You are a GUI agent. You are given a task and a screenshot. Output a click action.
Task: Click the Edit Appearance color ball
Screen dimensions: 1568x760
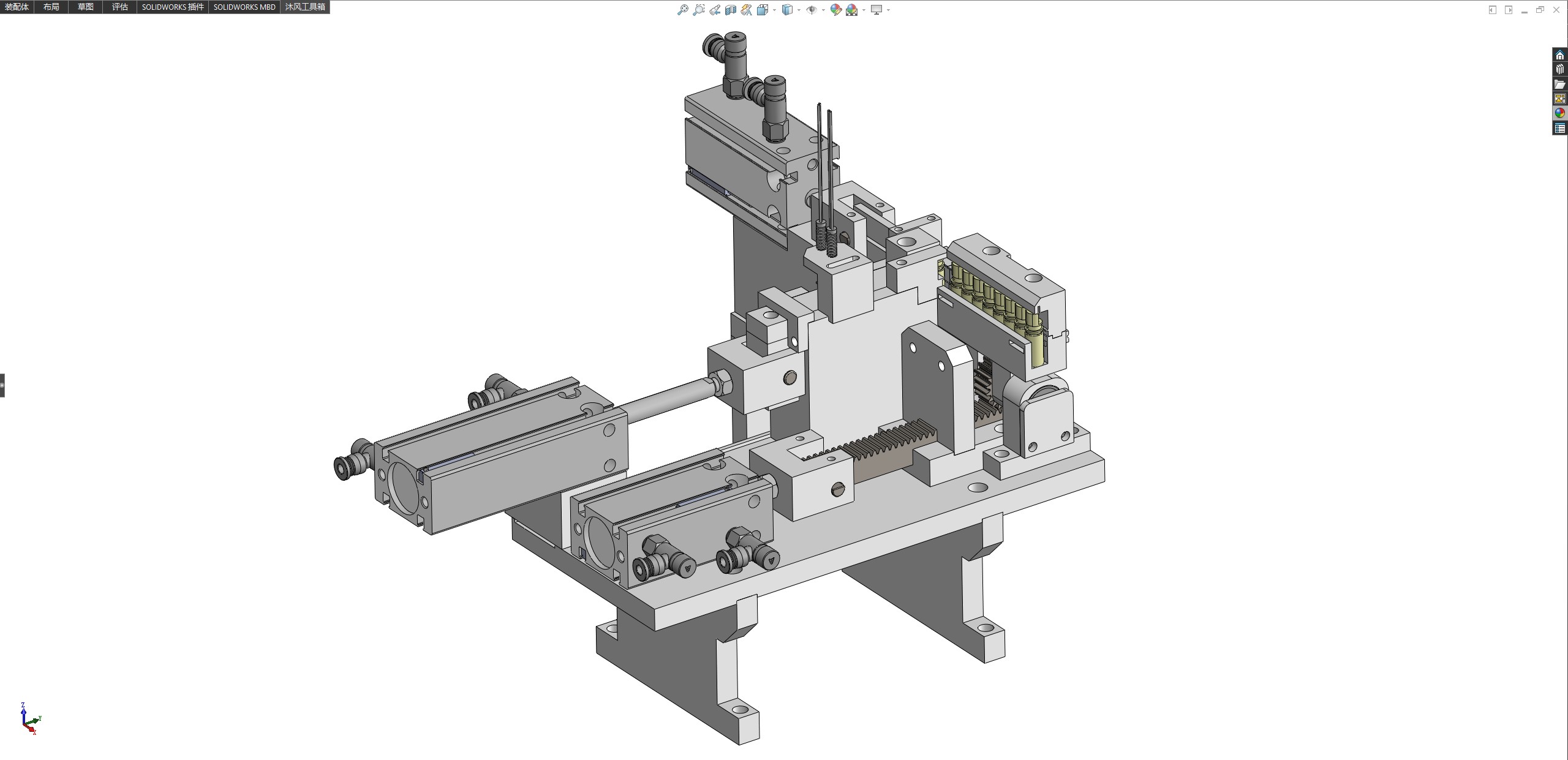click(x=835, y=10)
